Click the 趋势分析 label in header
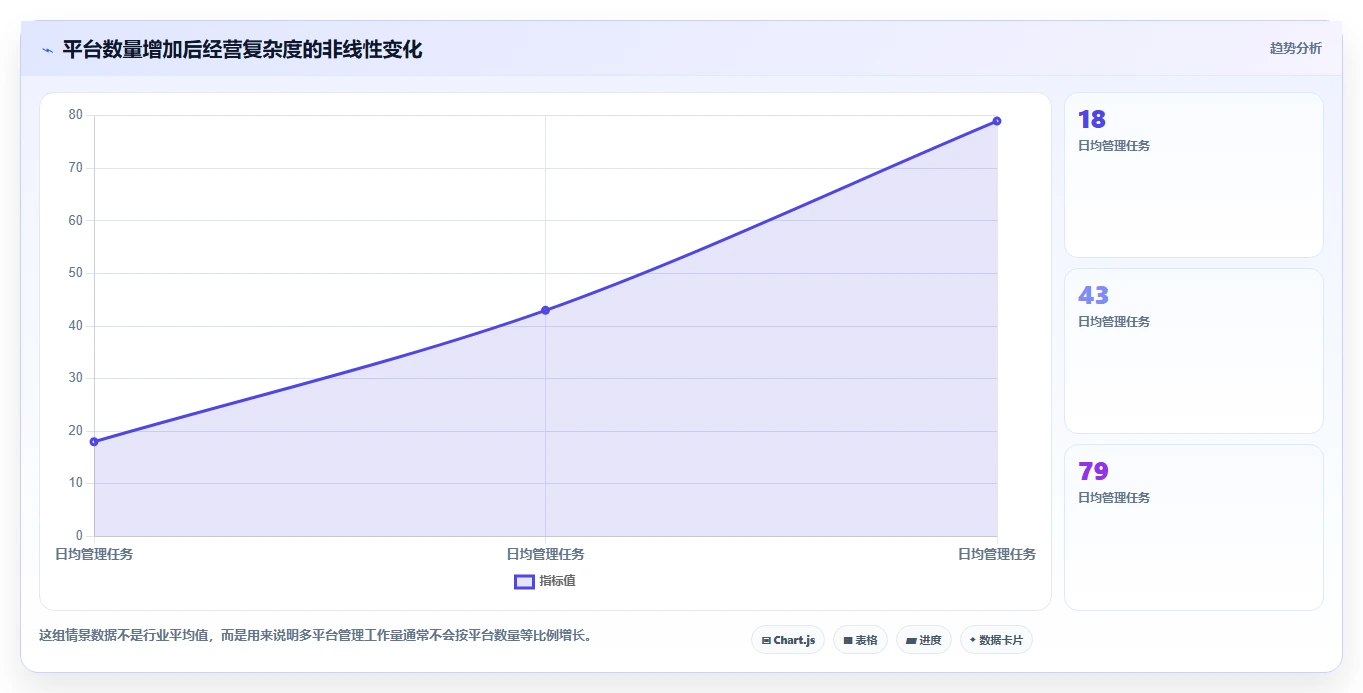 click(x=1295, y=48)
